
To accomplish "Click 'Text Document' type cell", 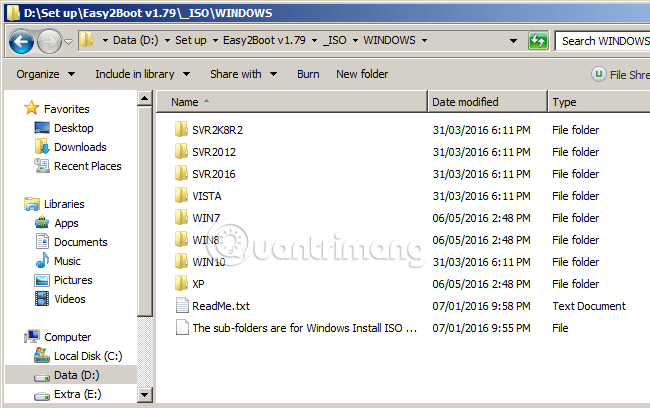I will [589, 306].
